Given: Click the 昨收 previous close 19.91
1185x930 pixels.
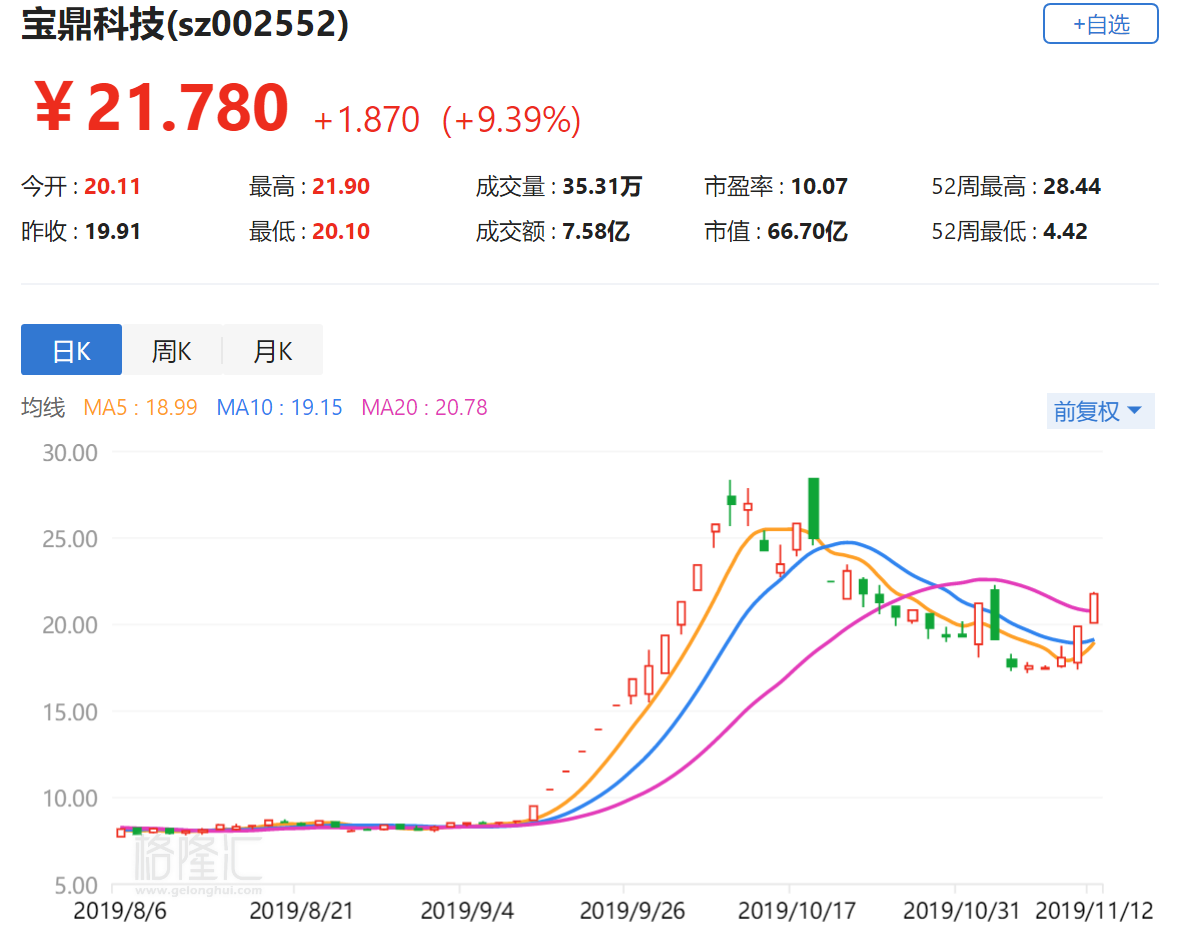Looking at the screenshot, I should pyautogui.click(x=112, y=231).
